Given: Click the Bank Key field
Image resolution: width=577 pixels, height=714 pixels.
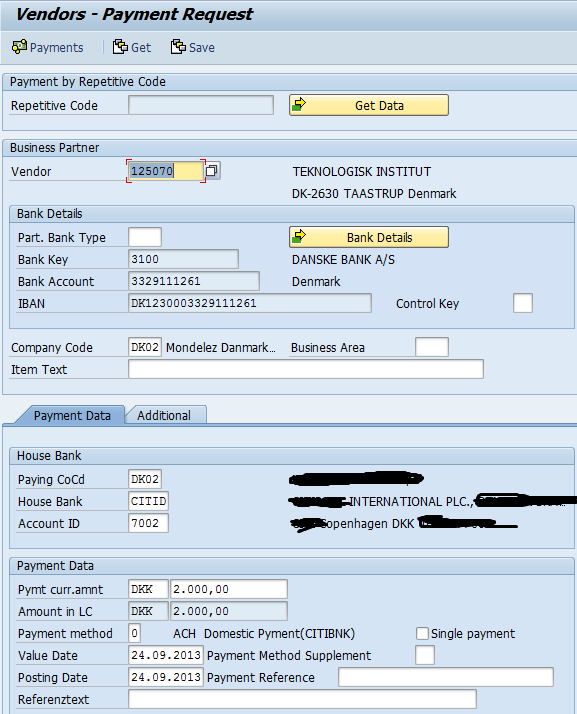Looking at the screenshot, I should coord(183,259).
